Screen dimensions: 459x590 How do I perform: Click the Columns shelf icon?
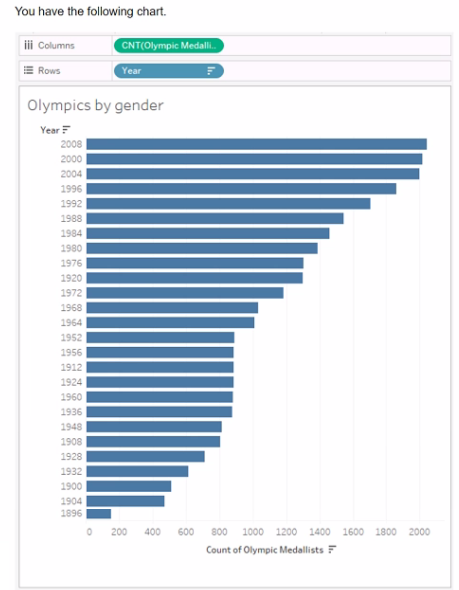pyautogui.click(x=28, y=45)
